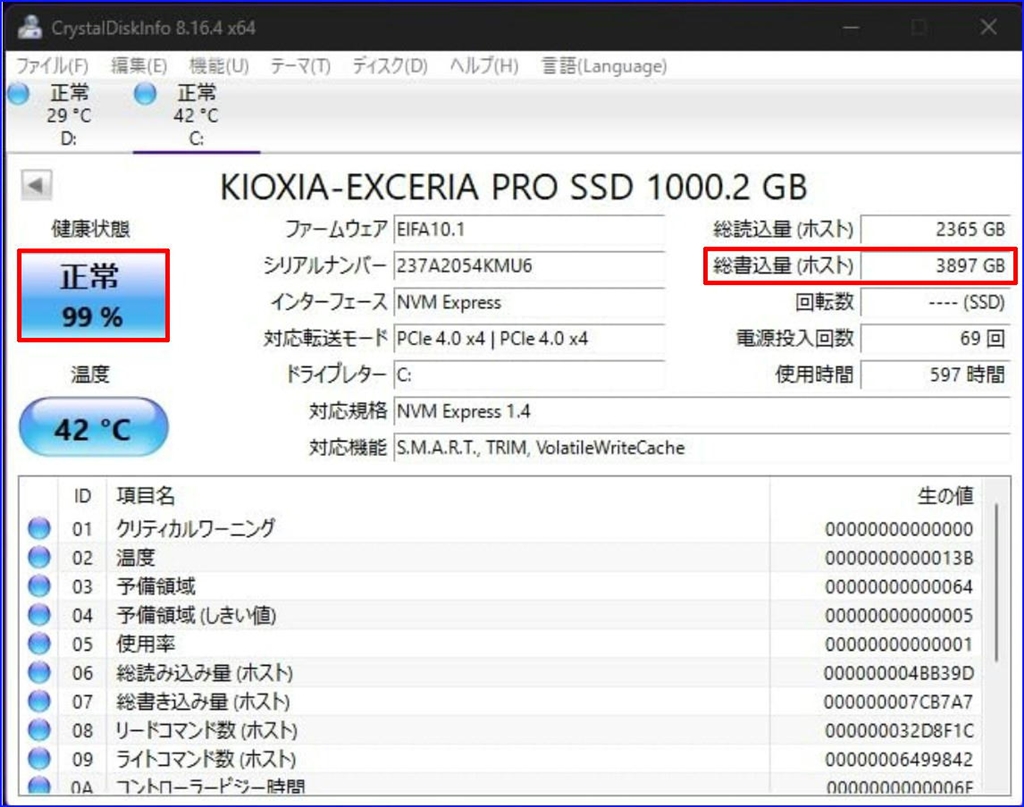Click the previous disk arrow button
The width and height of the screenshot is (1024, 807).
[36, 185]
